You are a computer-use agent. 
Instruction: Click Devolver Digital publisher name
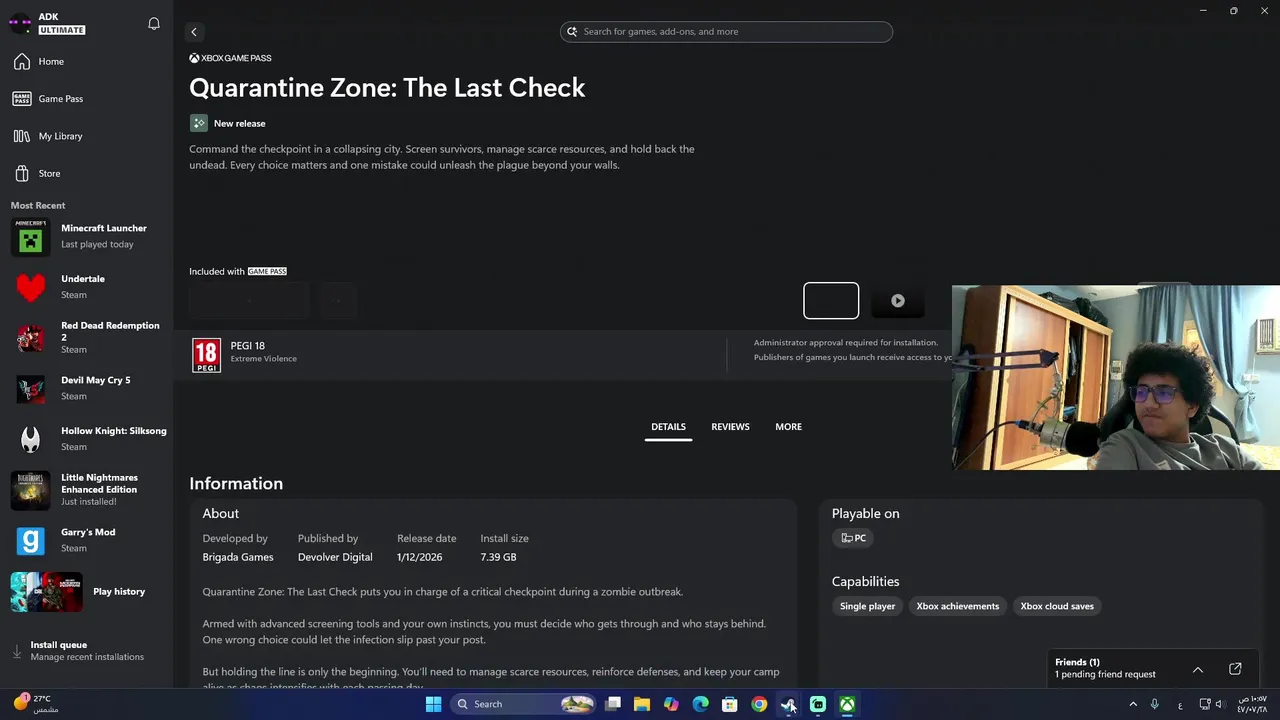(x=335, y=557)
